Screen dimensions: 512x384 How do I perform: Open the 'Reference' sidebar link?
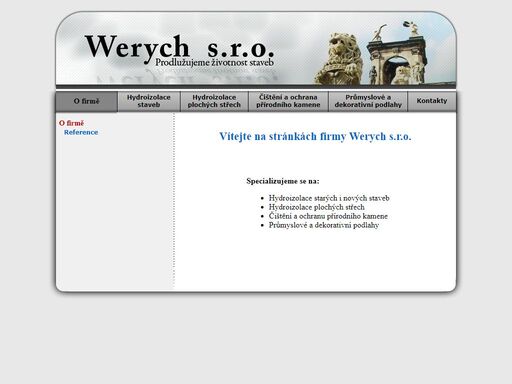coord(81,132)
